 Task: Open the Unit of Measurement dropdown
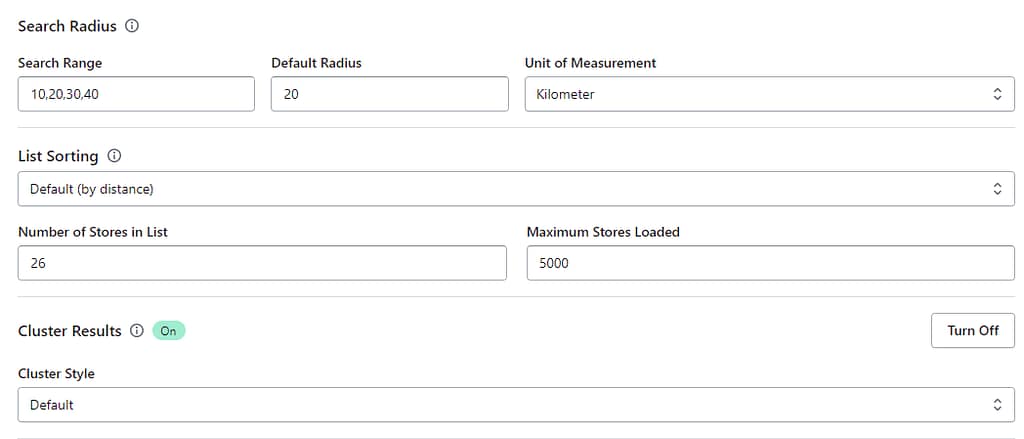(769, 94)
